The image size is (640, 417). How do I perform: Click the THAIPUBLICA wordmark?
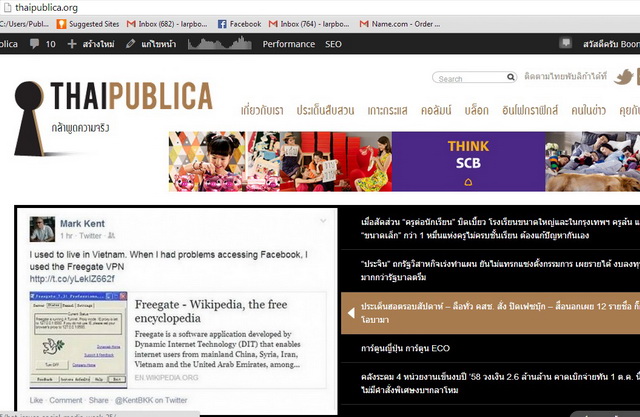coord(131,96)
